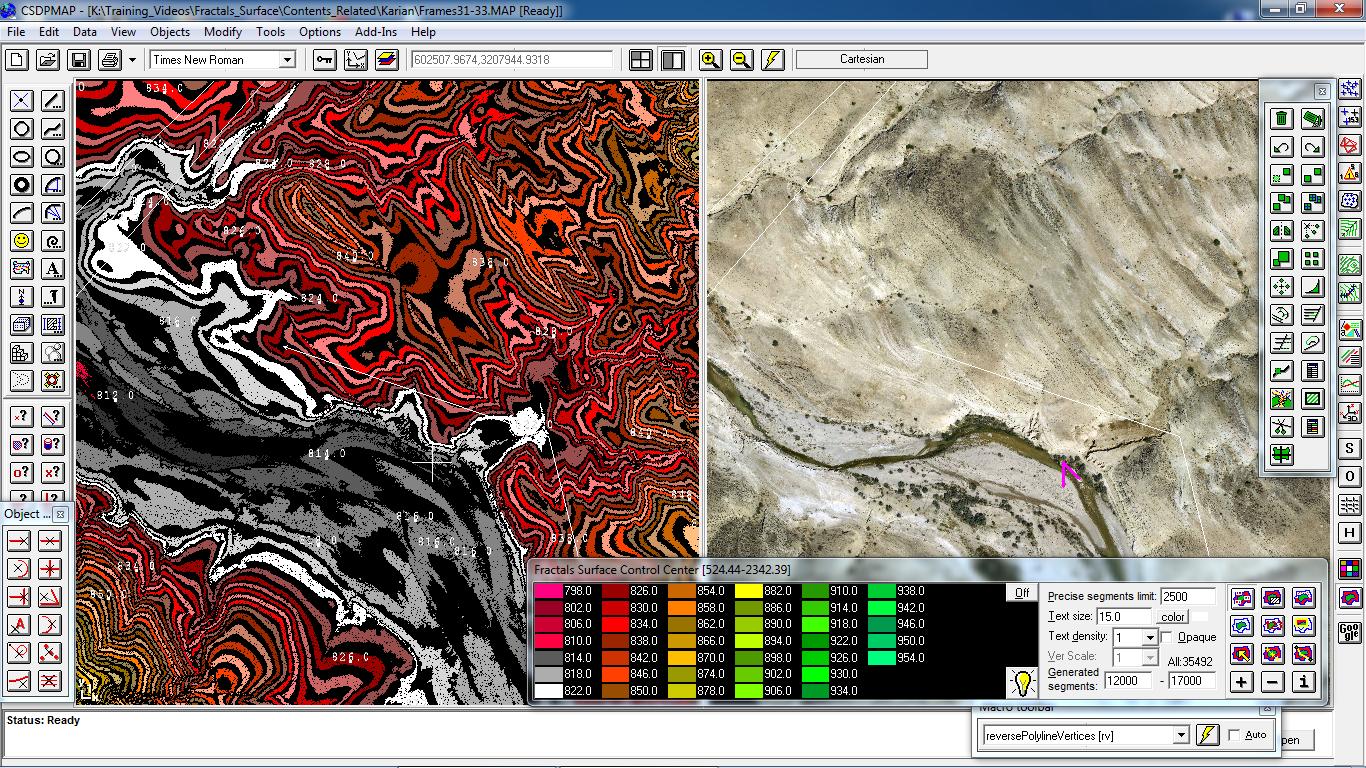The height and width of the screenshot is (768, 1366).
Task: Open the Modify menu
Action: 223,32
